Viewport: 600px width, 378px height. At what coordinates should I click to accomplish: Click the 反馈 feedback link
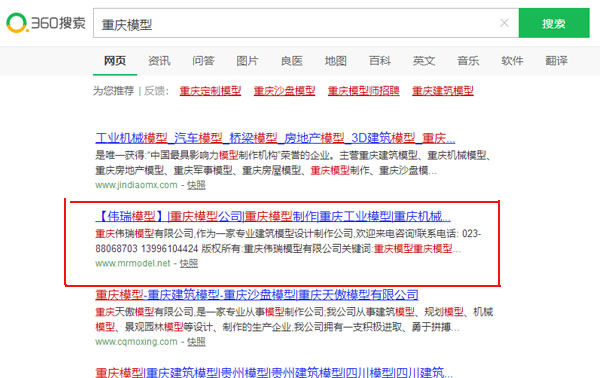(155, 91)
